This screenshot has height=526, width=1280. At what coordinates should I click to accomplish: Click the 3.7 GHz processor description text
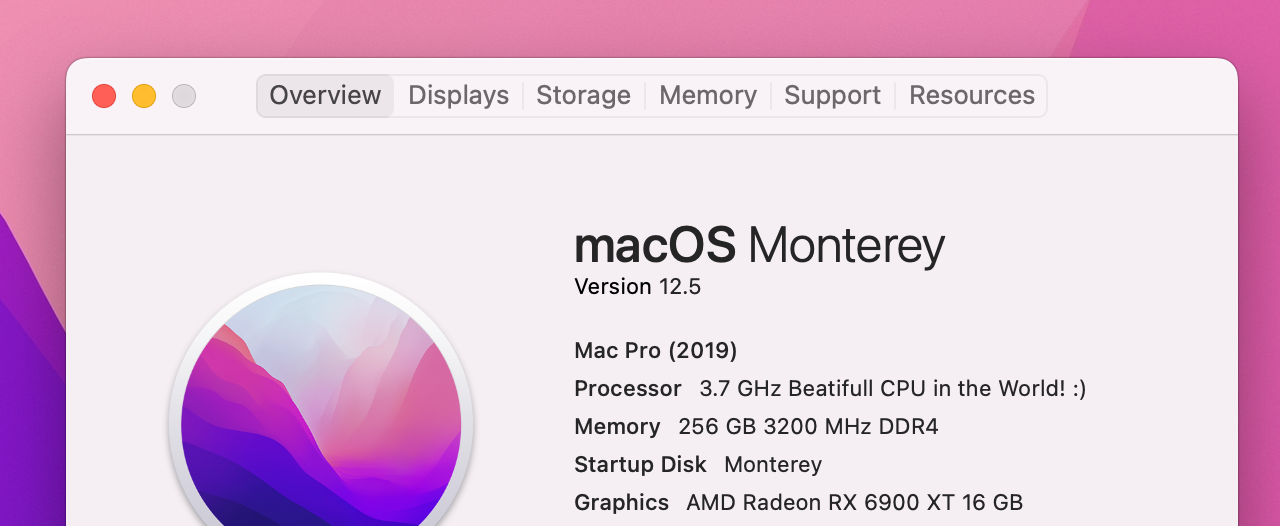pos(892,389)
